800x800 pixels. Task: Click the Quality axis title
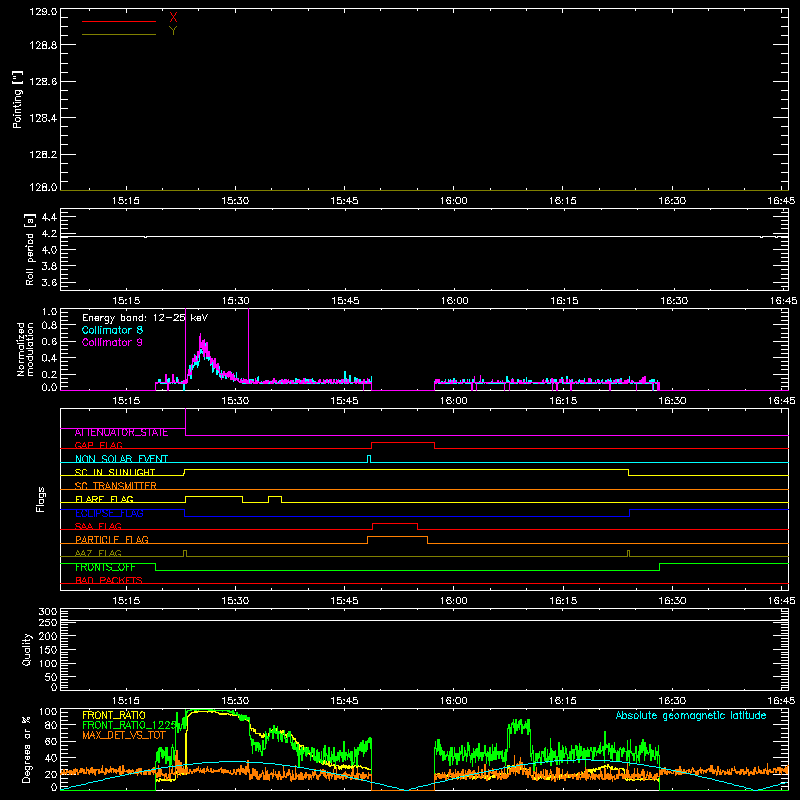27,649
